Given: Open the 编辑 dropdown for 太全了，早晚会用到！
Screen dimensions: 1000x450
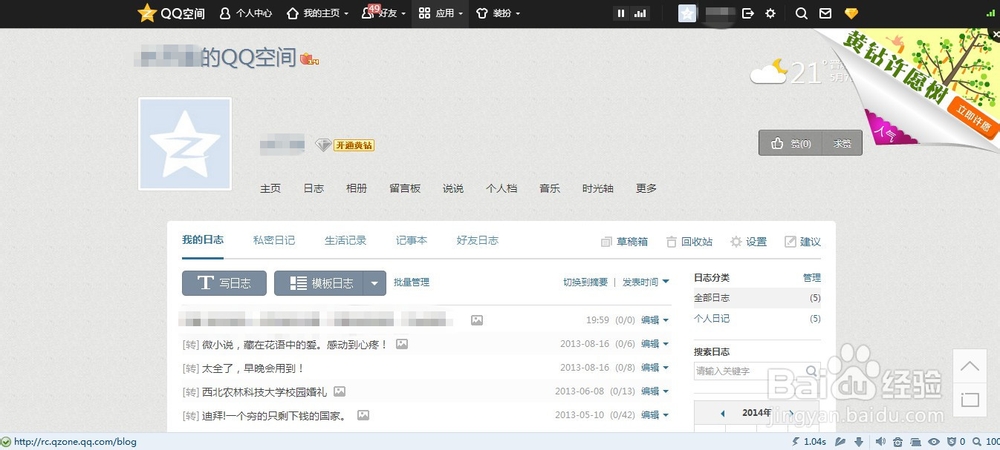Looking at the screenshot, I should tap(654, 368).
